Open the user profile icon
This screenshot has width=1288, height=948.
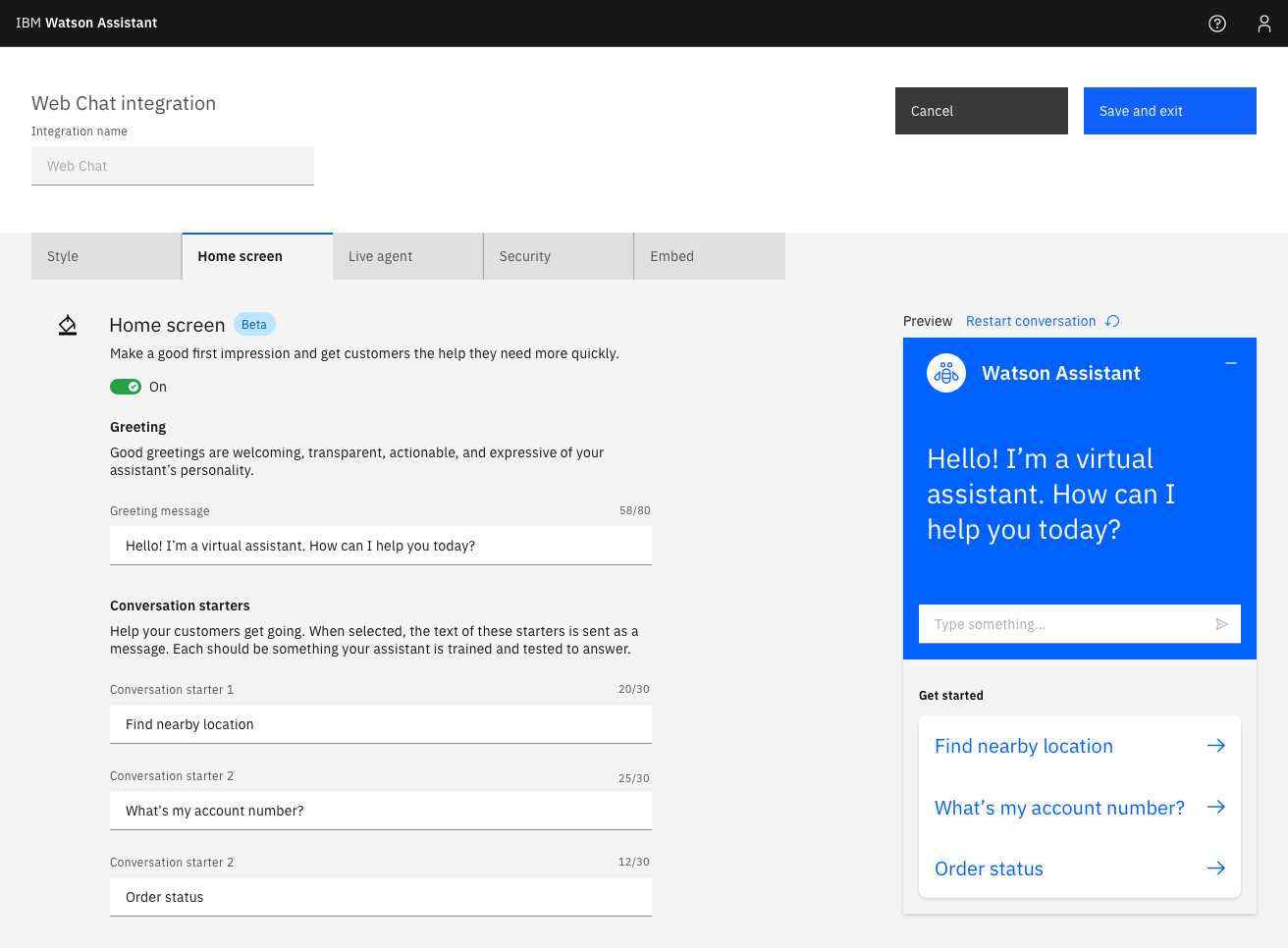(1264, 24)
